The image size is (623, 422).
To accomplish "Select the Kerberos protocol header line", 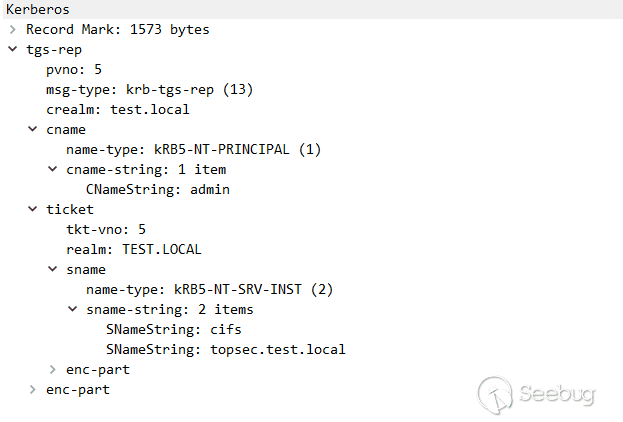I will click(38, 9).
